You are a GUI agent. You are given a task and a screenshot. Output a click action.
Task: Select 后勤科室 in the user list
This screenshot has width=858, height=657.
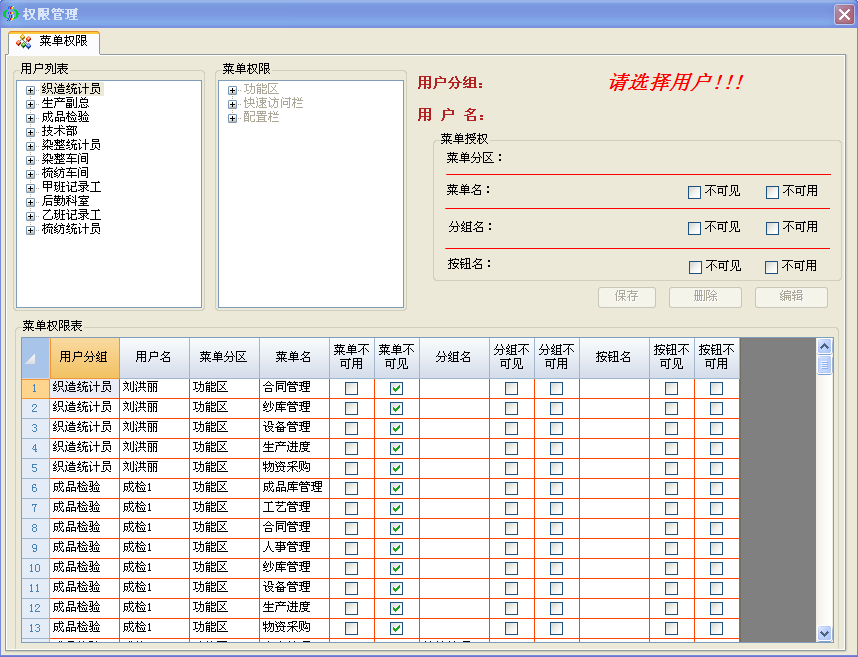pyautogui.click(x=65, y=201)
